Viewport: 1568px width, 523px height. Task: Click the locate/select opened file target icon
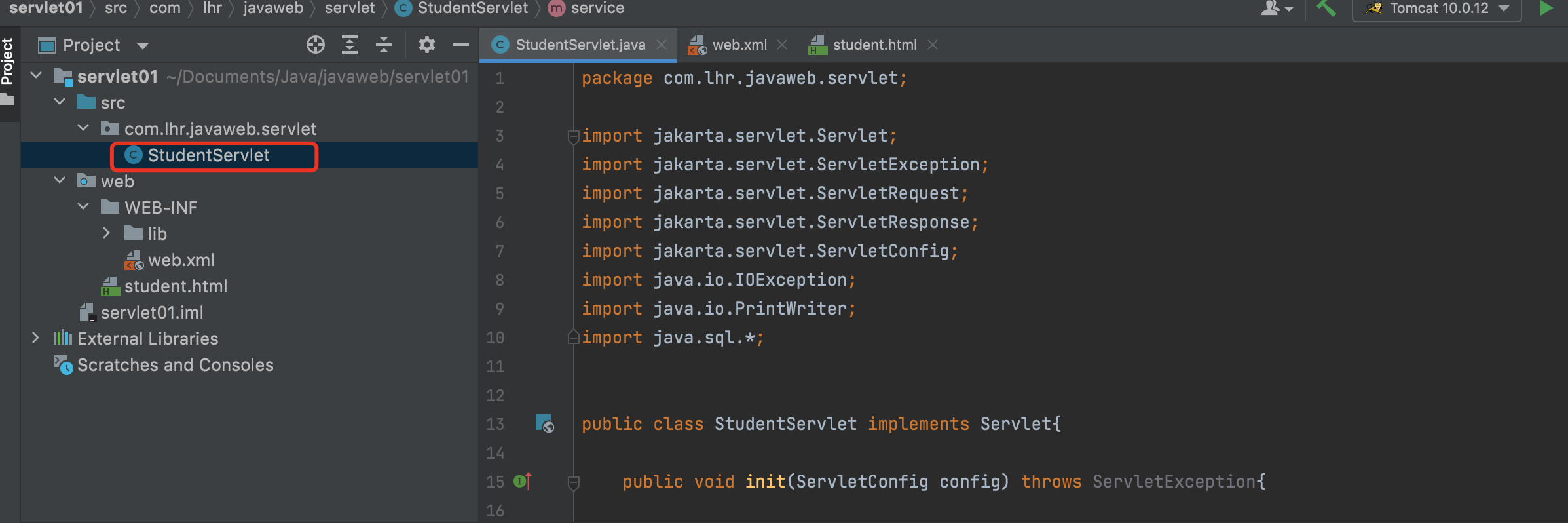coord(316,45)
